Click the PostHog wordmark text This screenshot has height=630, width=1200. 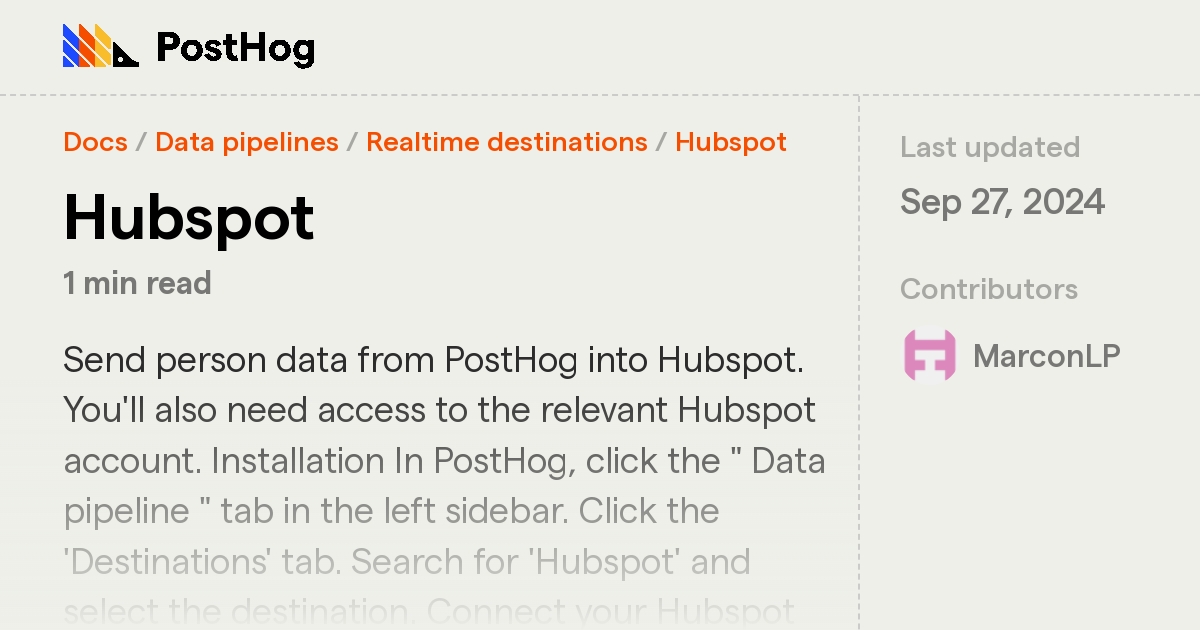[x=236, y=47]
